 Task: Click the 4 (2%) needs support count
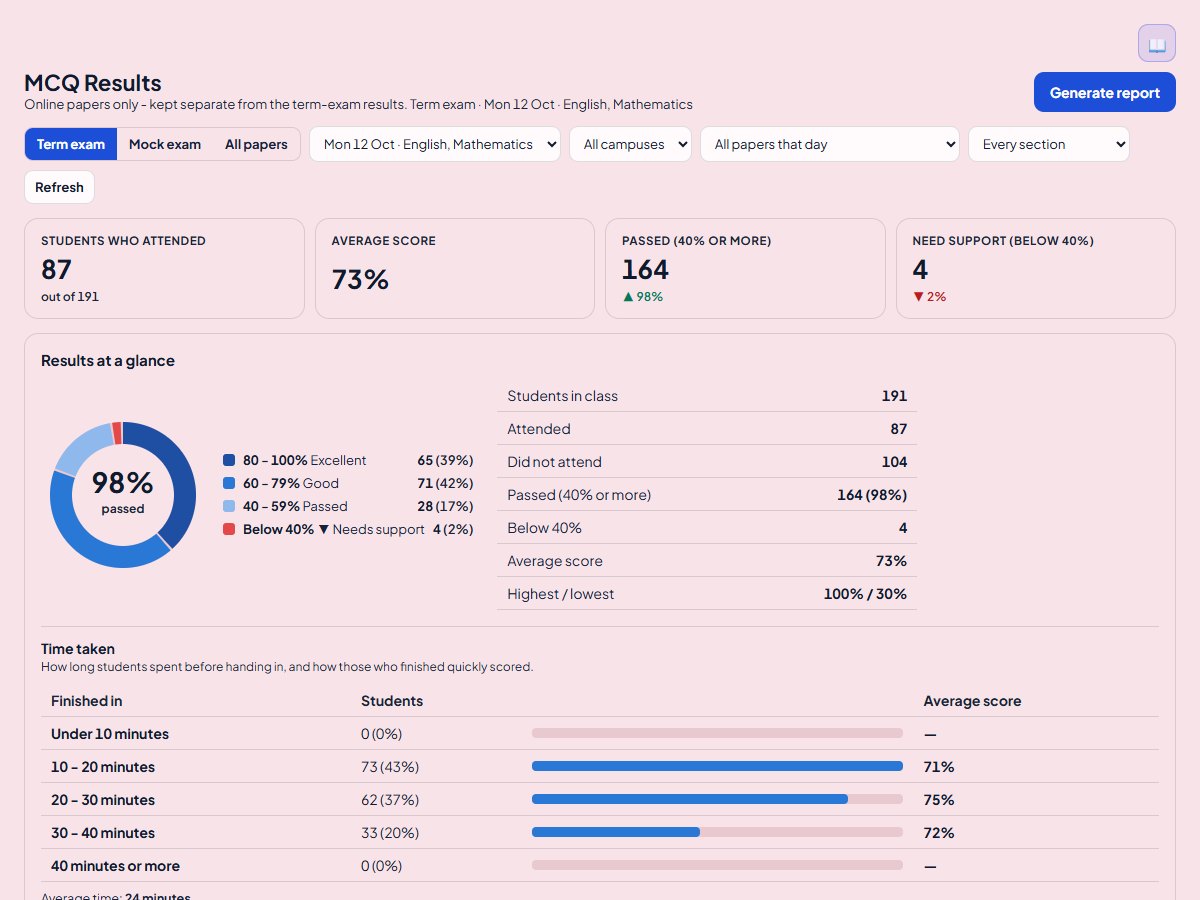coord(453,529)
